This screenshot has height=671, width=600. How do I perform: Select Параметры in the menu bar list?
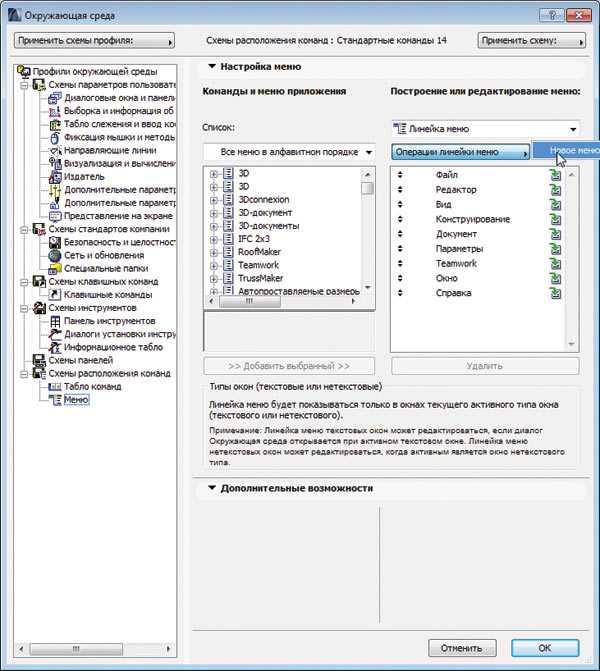pos(459,249)
